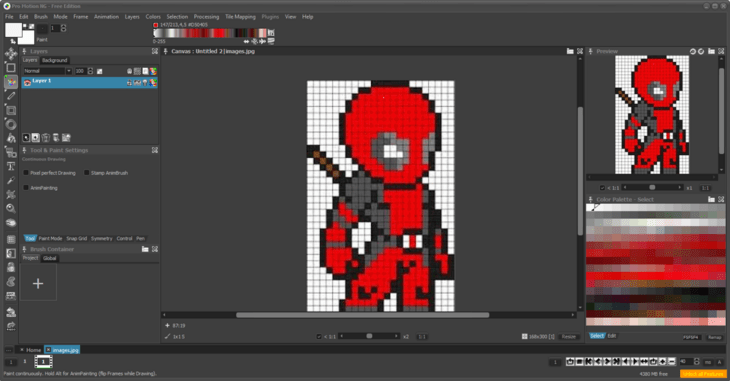This screenshot has width=730, height=381.
Task: Adjust frame delay stepper arrows
Action: pos(696,361)
